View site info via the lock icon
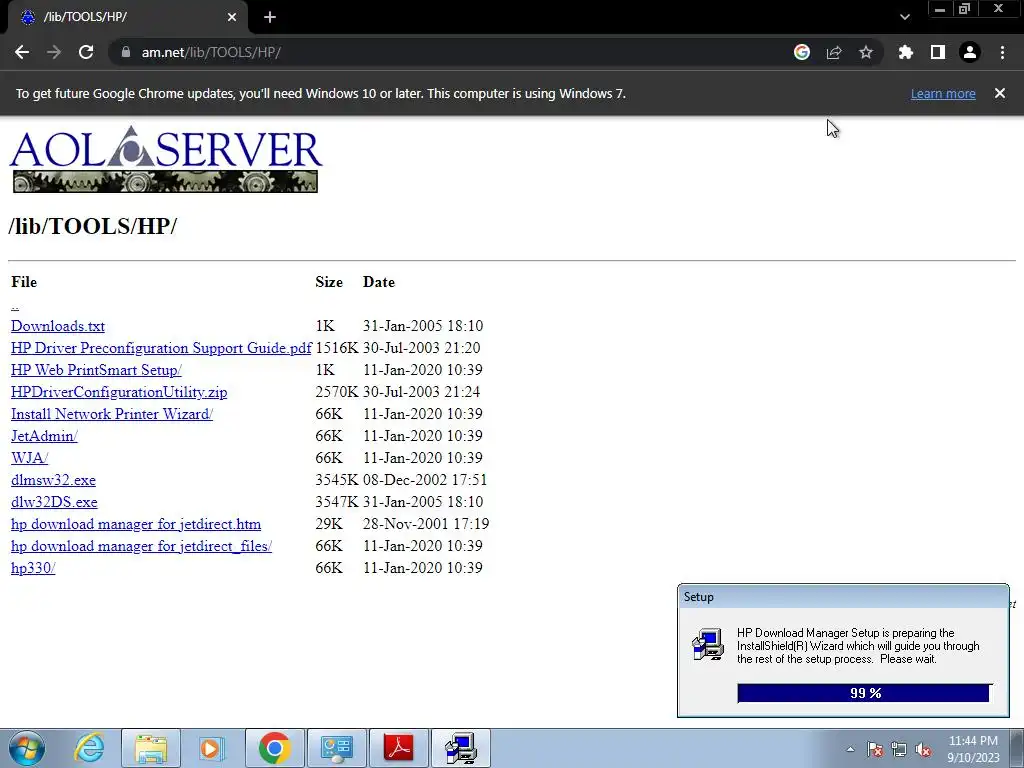Screen dimensions: 1024x768 [126, 52]
